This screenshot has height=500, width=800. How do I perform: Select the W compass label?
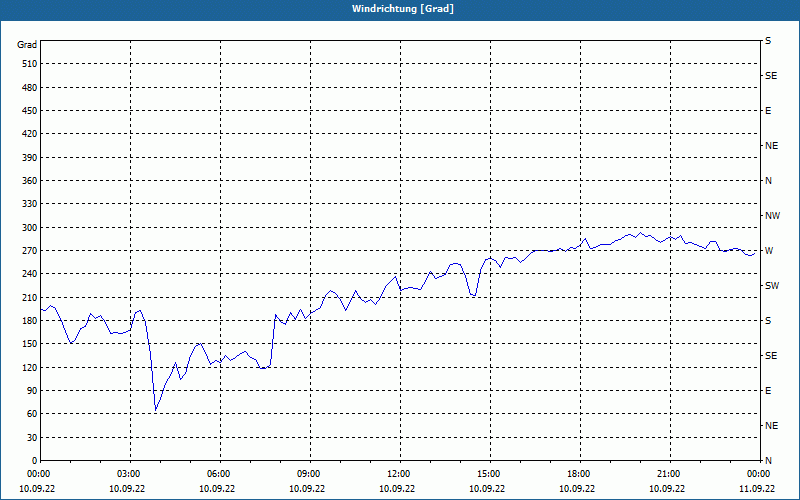tap(769, 251)
